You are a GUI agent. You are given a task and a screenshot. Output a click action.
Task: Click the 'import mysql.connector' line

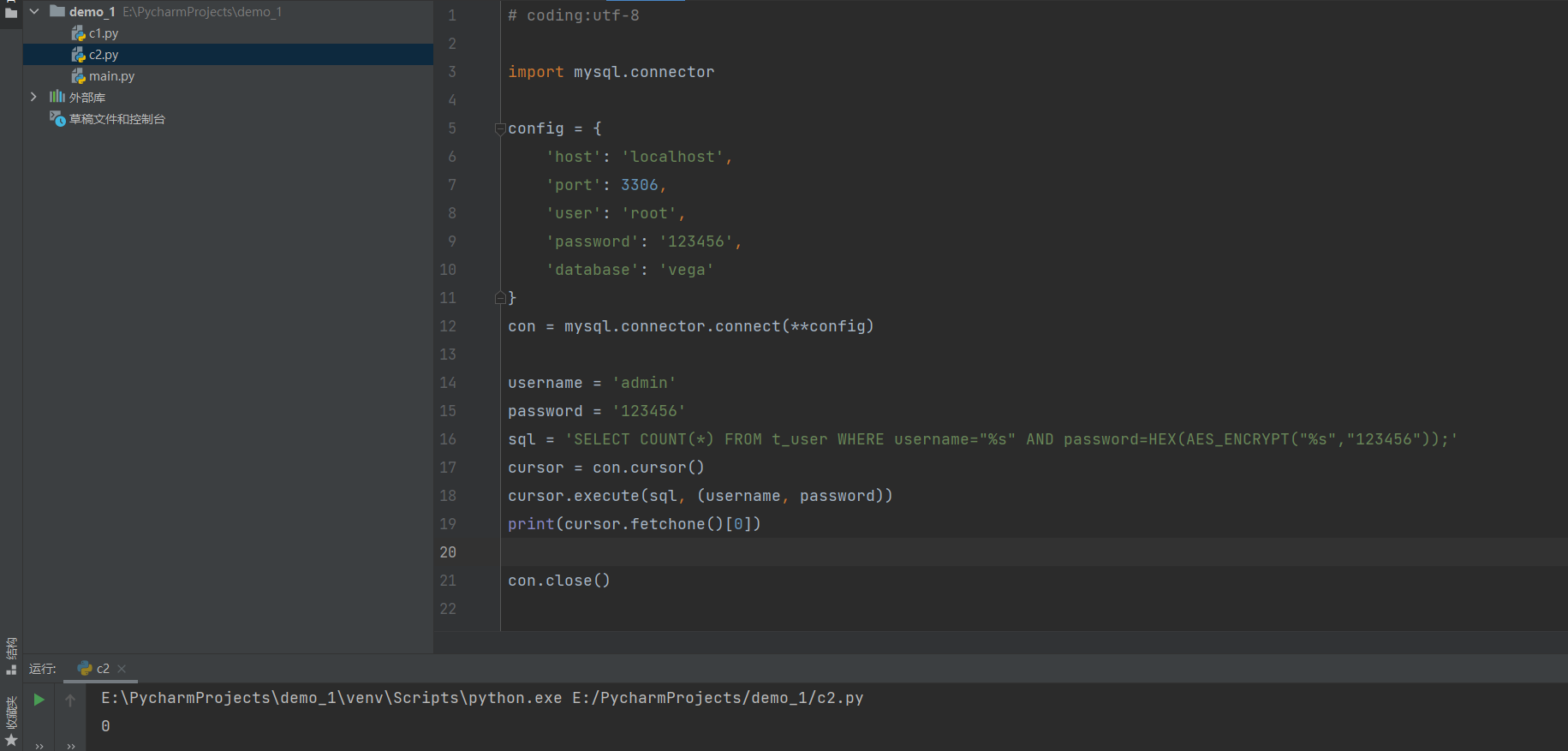pos(611,72)
